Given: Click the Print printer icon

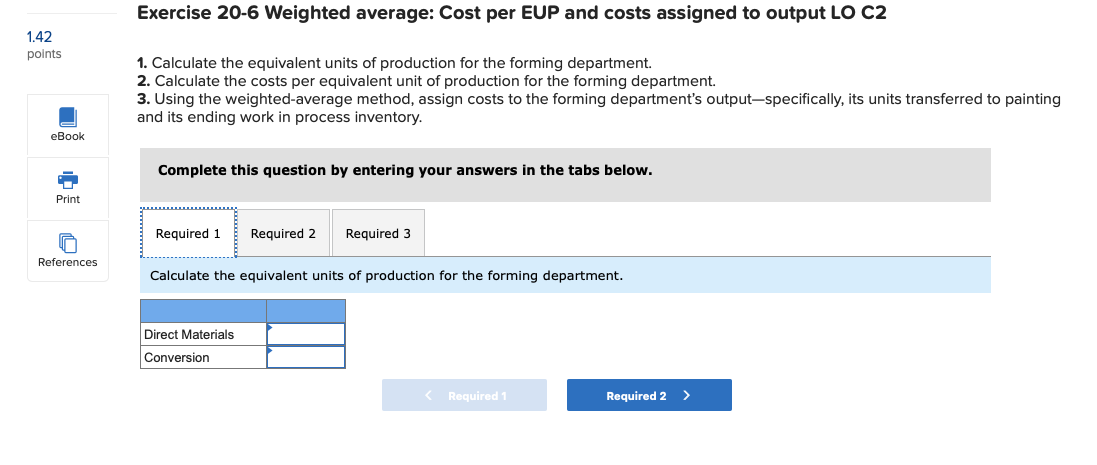Looking at the screenshot, I should [67, 179].
